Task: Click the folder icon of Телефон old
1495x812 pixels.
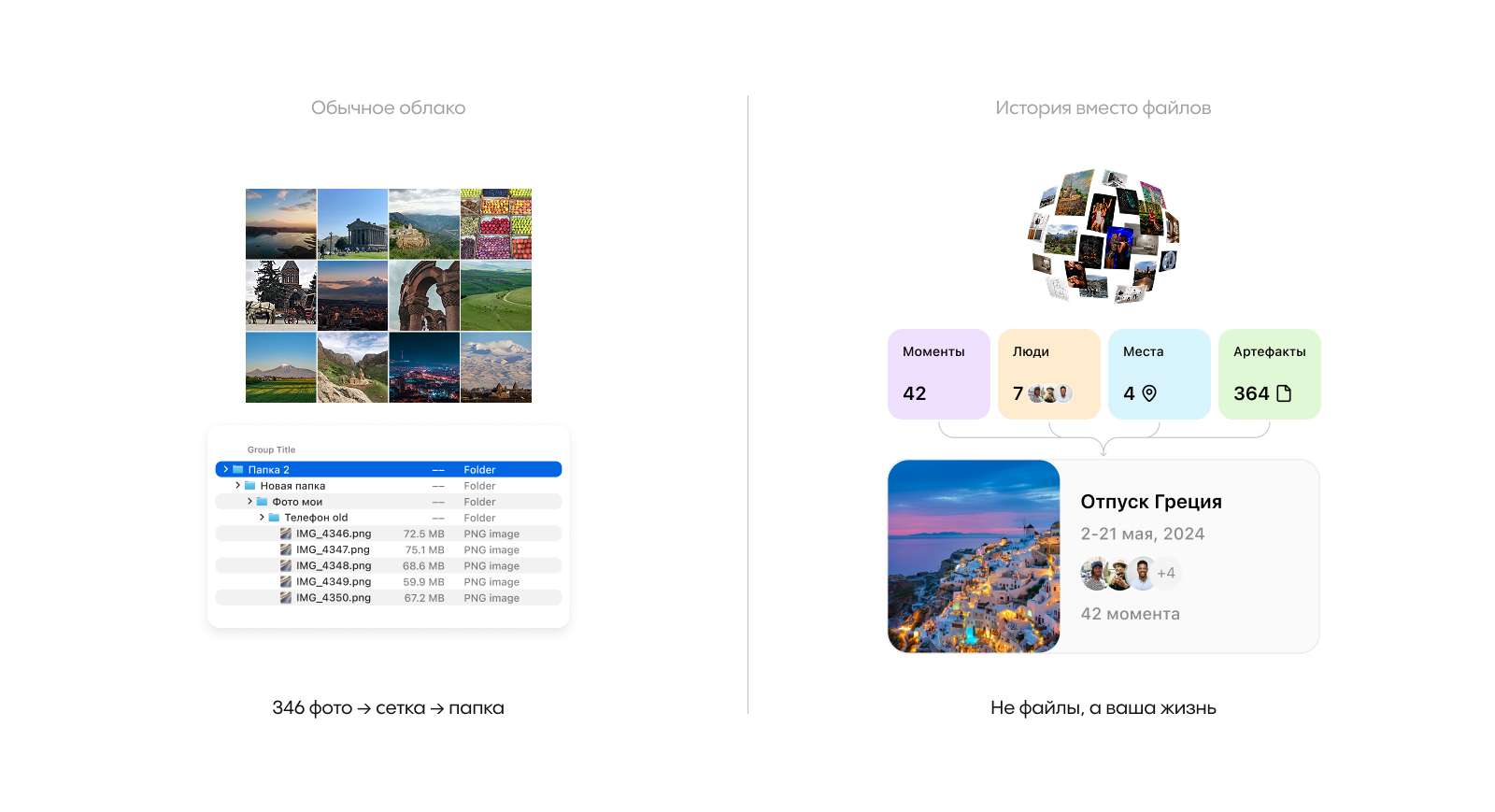Action: 275,517
